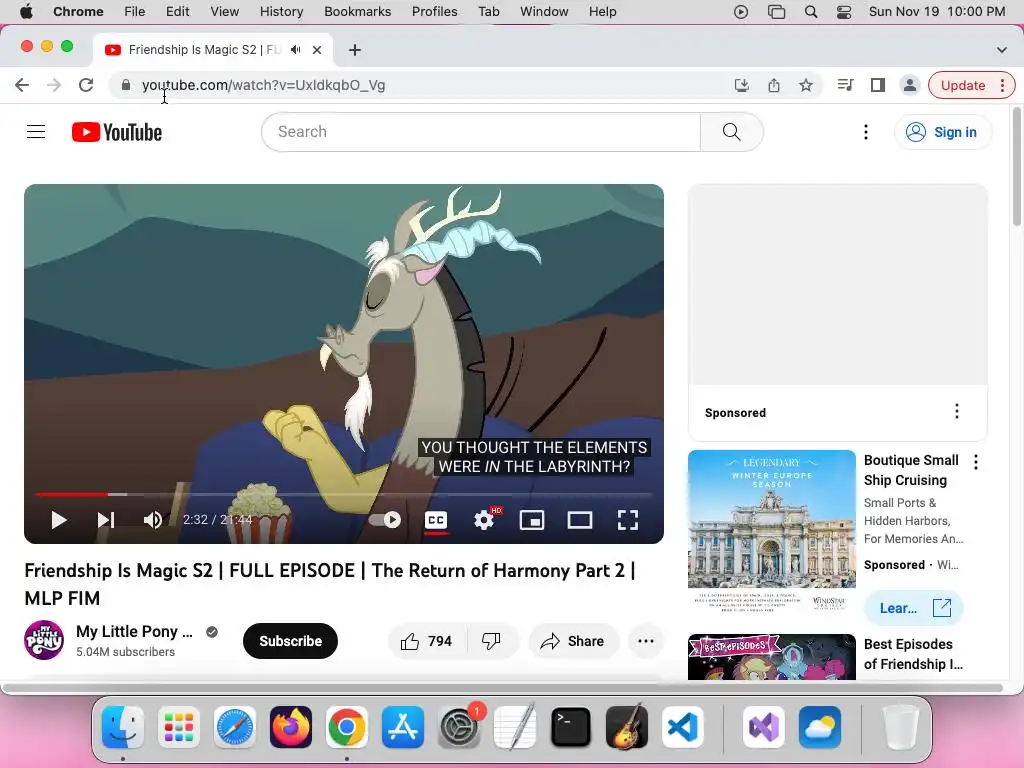The height and width of the screenshot is (768, 1024).
Task: Open video settings gear
Action: 484,520
